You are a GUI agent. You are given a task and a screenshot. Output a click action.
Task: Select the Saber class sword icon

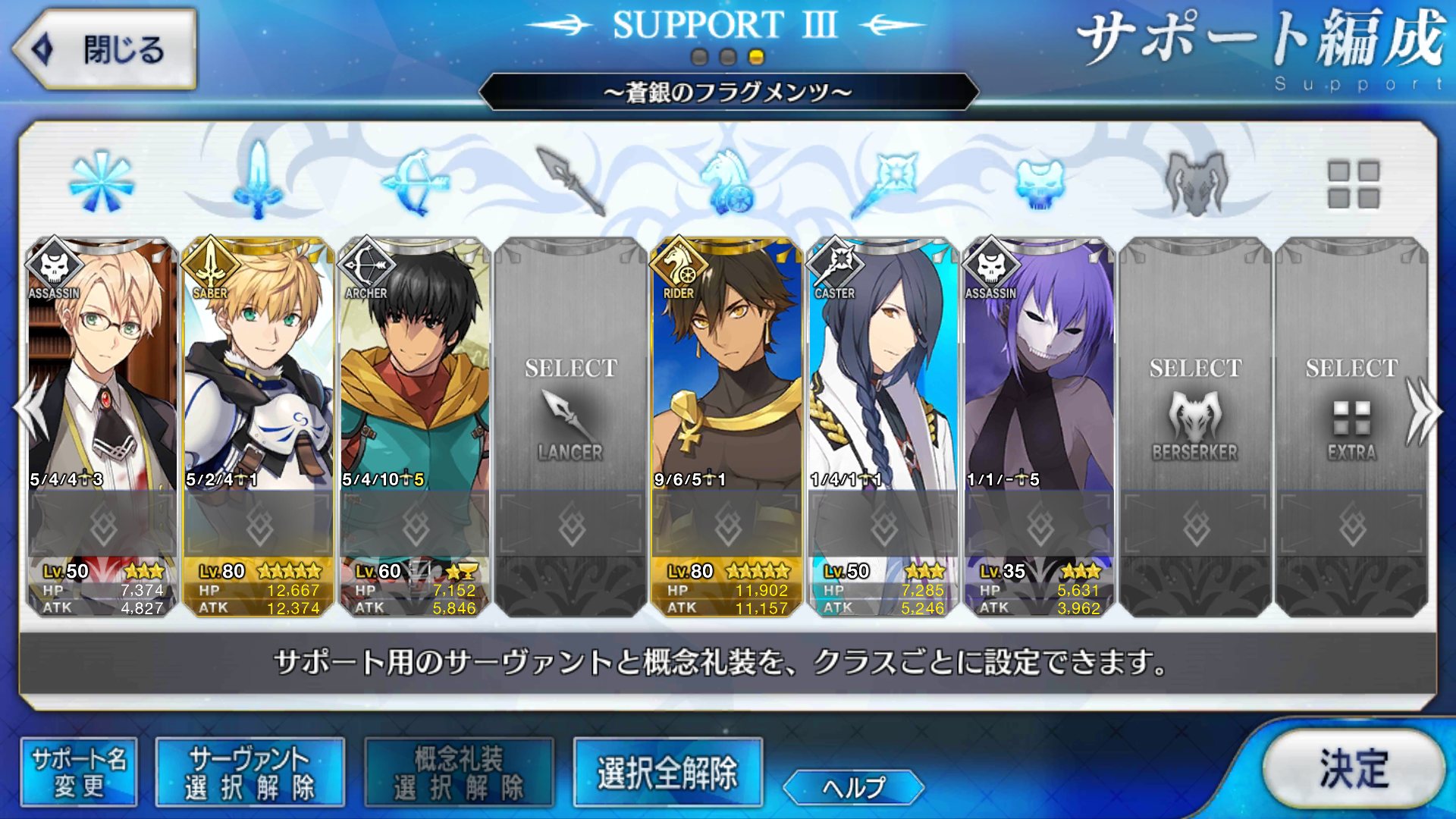pos(258,180)
